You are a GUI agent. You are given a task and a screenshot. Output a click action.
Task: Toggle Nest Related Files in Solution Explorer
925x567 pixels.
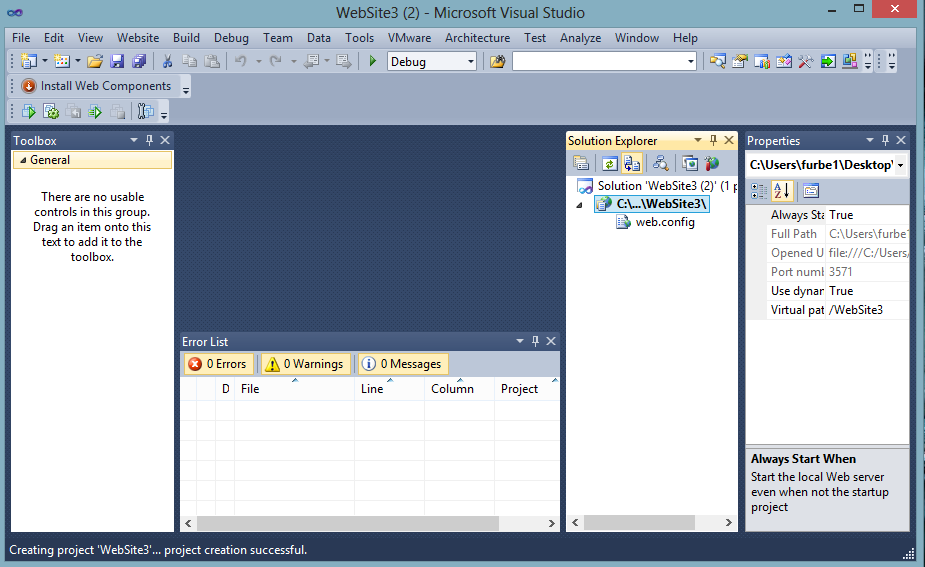(x=632, y=163)
